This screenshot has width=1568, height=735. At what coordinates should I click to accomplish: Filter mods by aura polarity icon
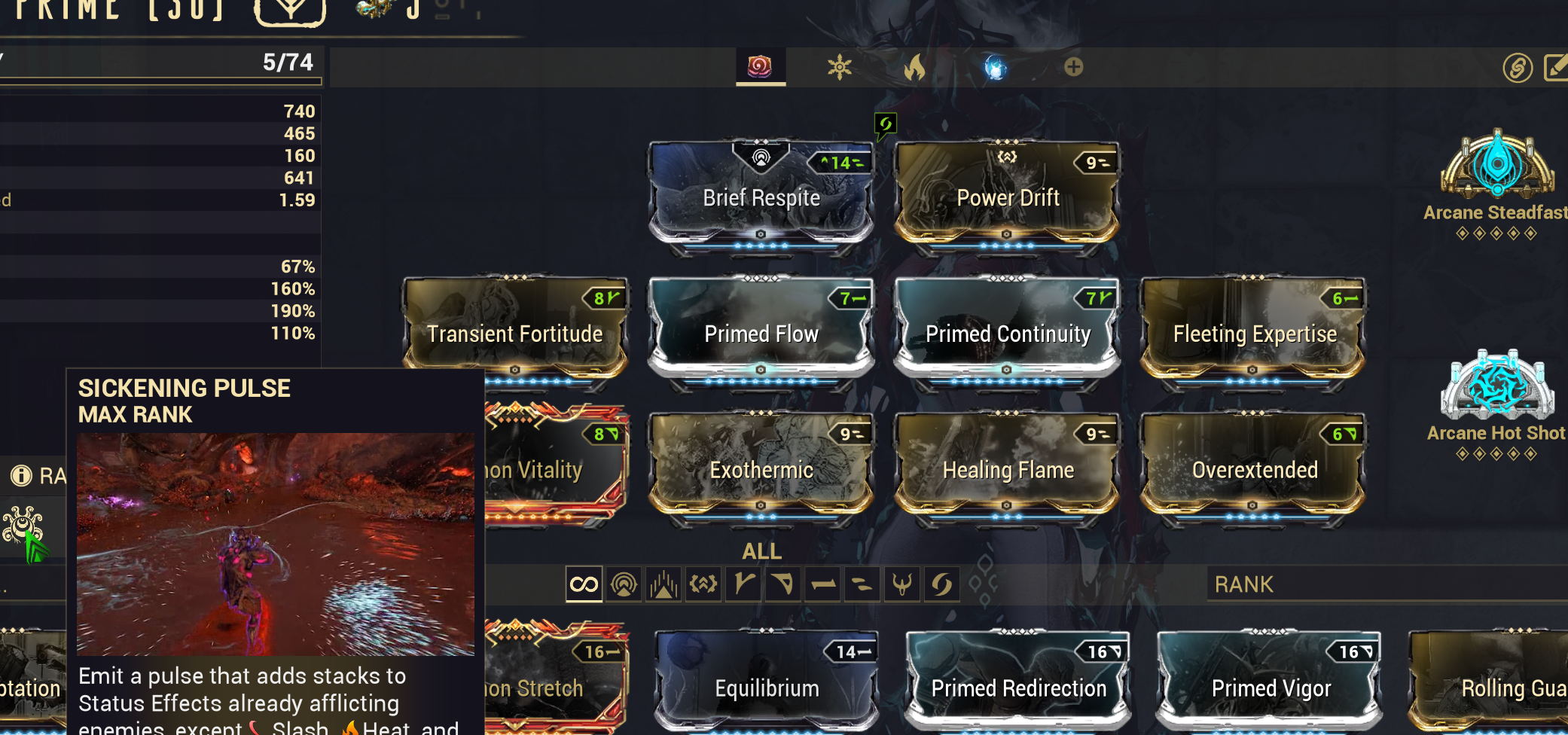click(x=624, y=584)
